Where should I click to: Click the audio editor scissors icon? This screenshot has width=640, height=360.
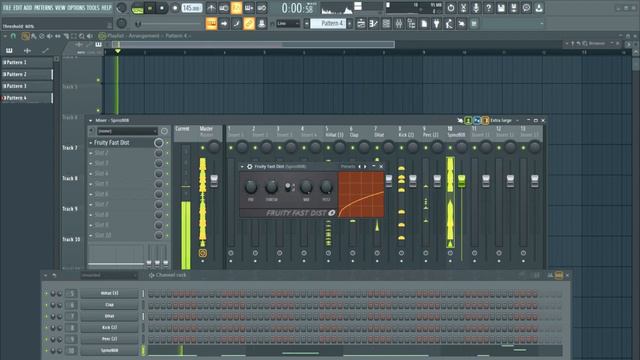[x=463, y=8]
